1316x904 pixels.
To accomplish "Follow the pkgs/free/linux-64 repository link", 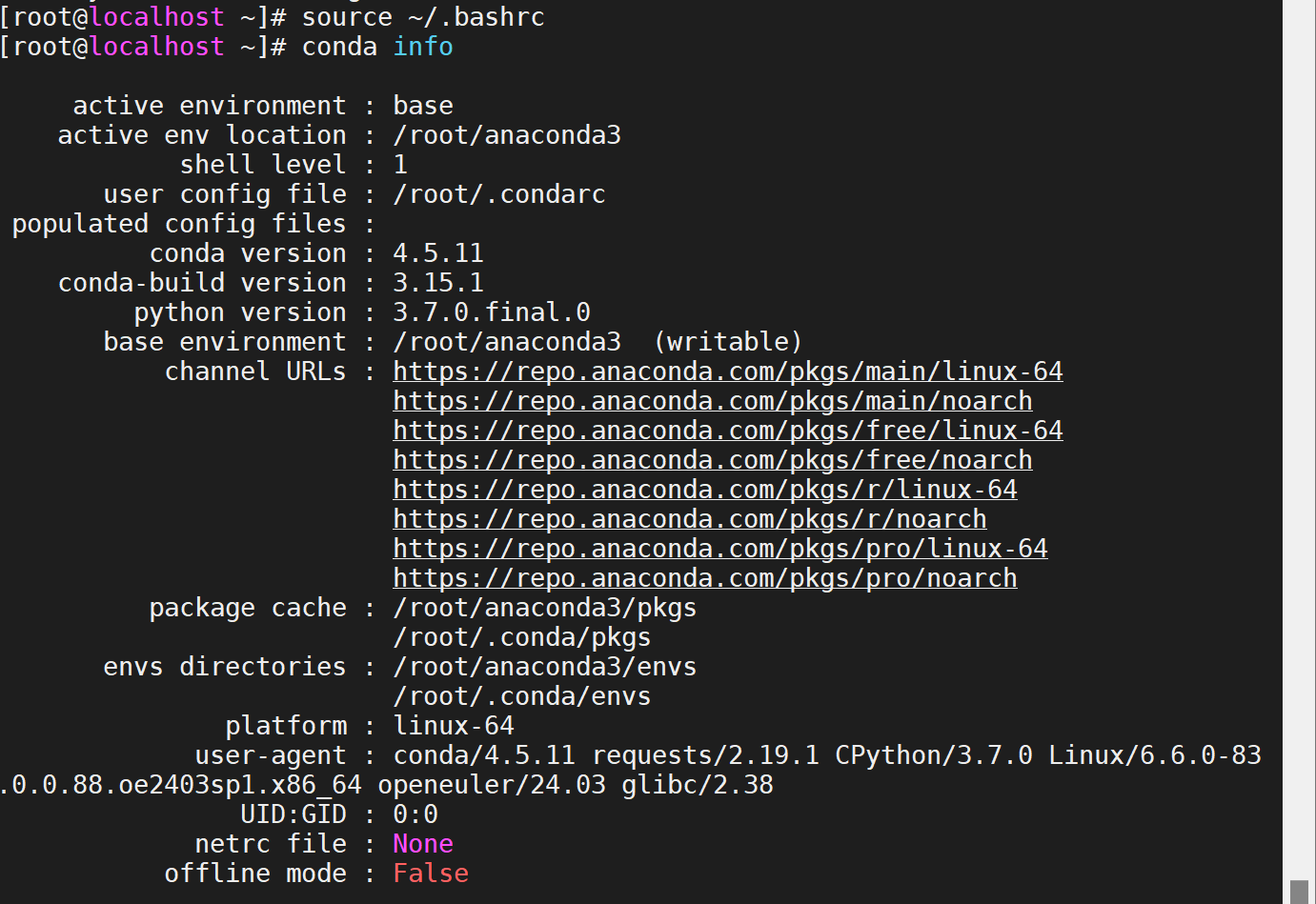I will (x=727, y=431).
